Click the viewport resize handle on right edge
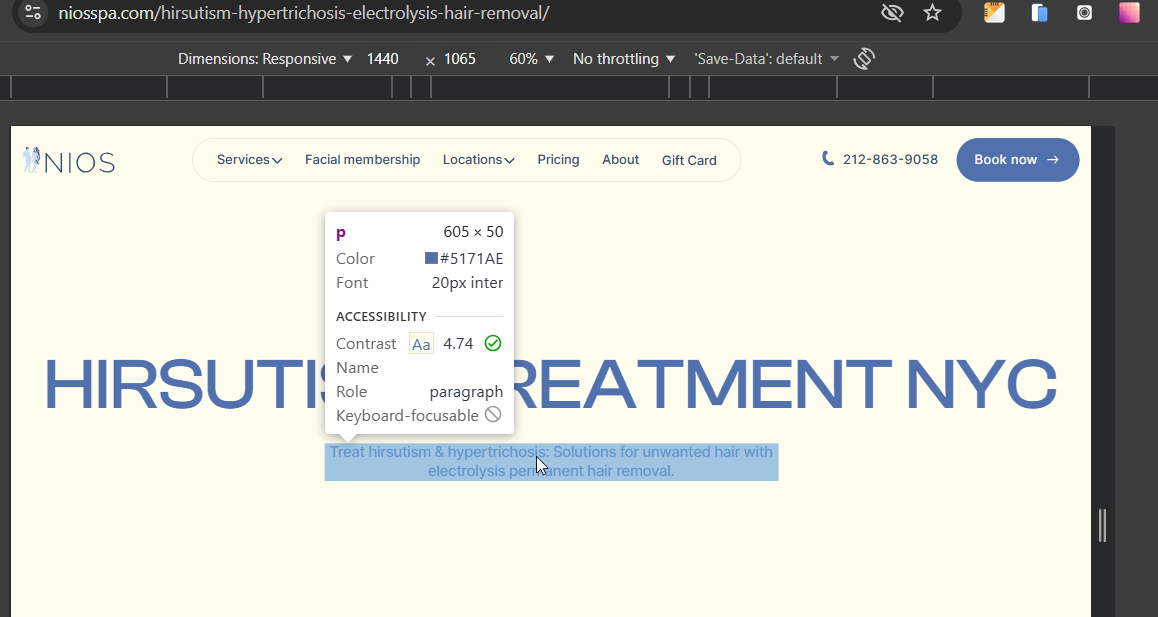 point(1103,525)
